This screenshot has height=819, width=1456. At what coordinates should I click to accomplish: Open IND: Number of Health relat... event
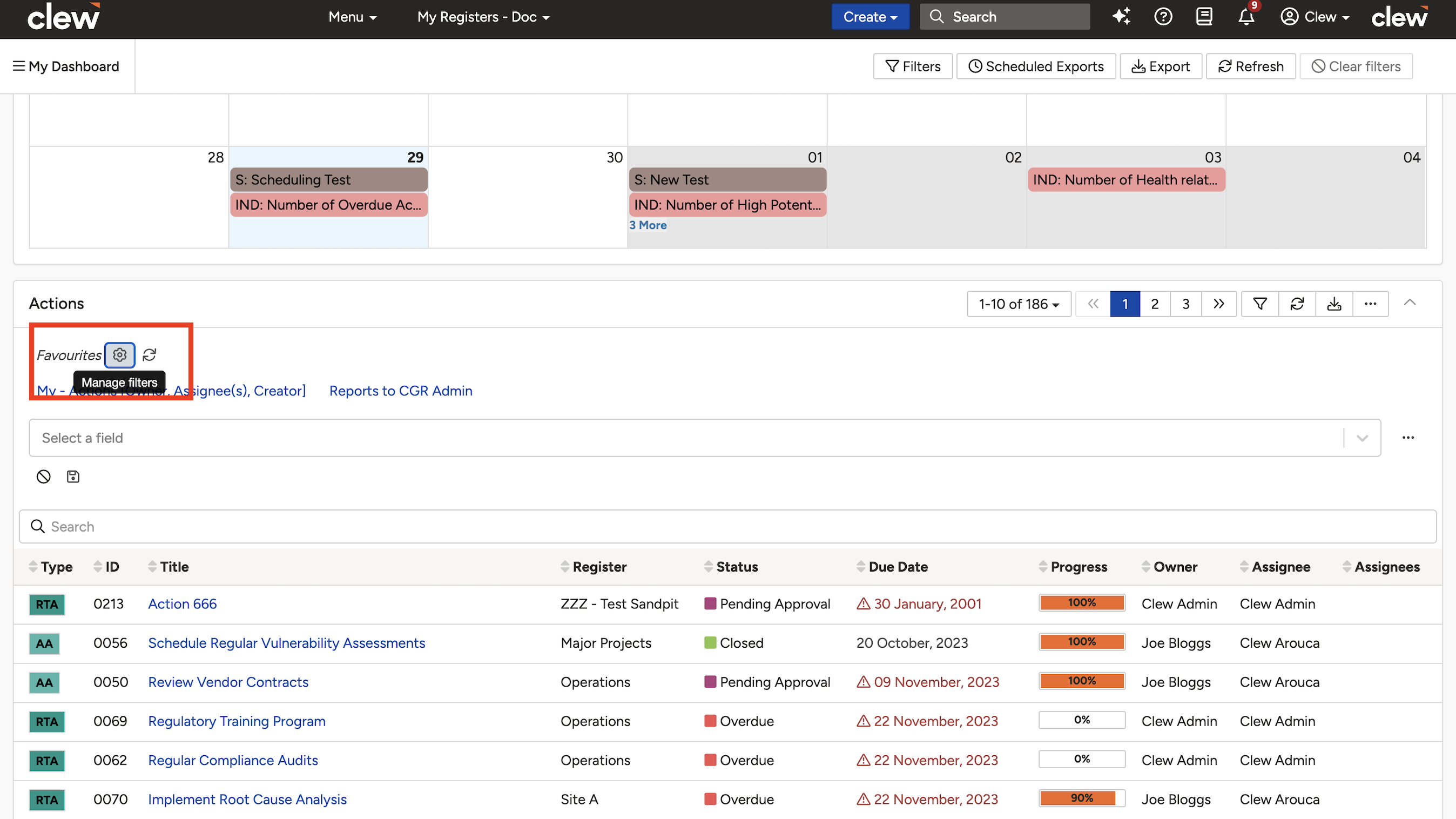(1127, 180)
